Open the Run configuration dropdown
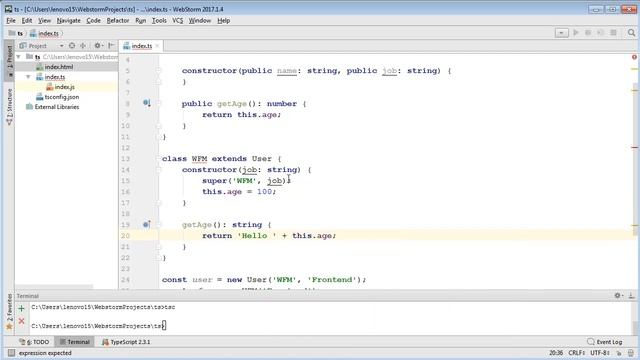 coord(562,33)
